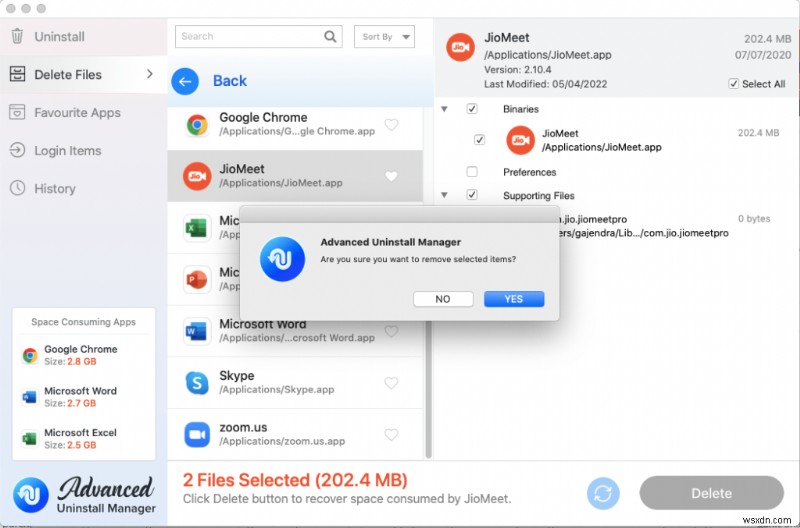Uncheck the Binaries group checkbox
Image resolution: width=800 pixels, height=528 pixels.
tap(472, 109)
